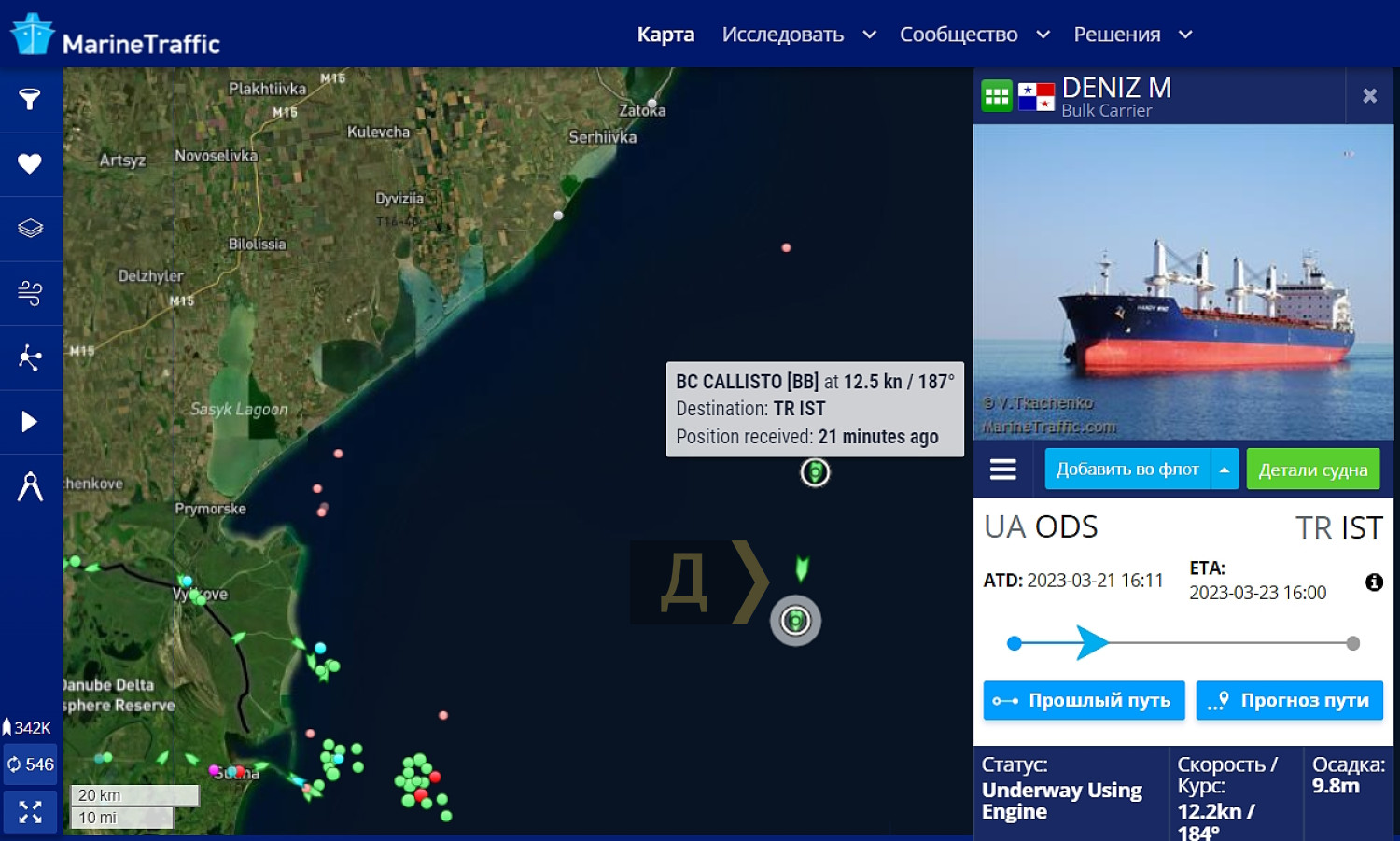Click the Детали судна button
The height and width of the screenshot is (841, 1400).
point(1313,470)
